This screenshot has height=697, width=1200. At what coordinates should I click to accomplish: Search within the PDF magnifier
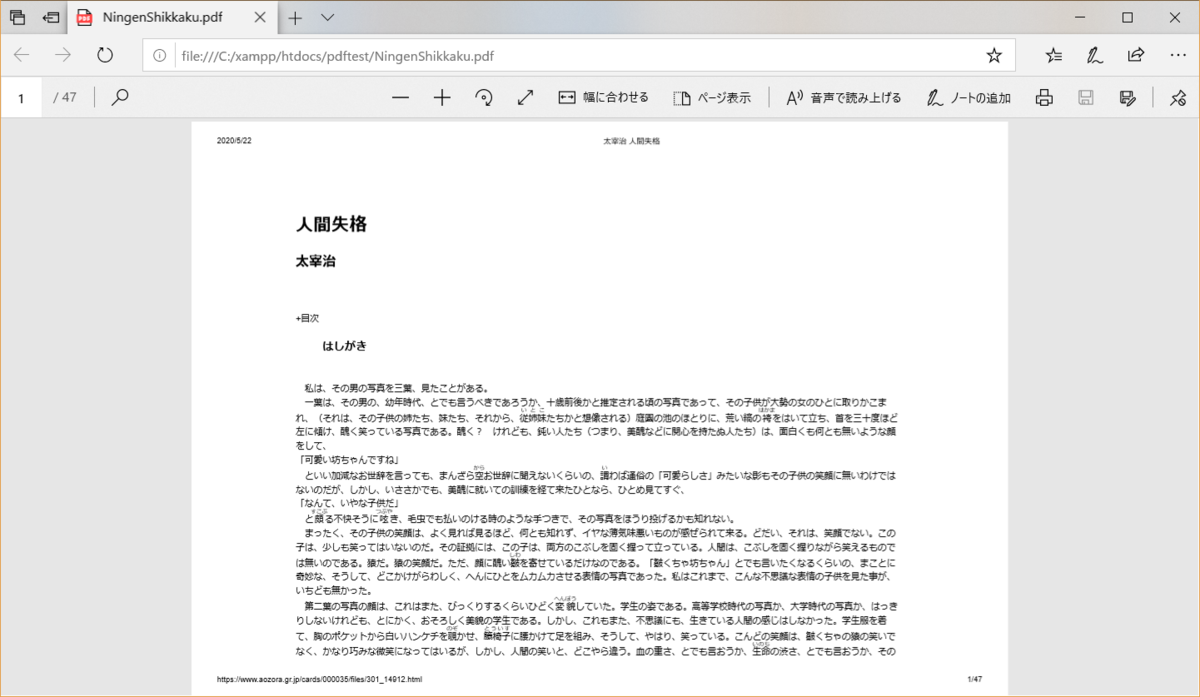pos(120,97)
